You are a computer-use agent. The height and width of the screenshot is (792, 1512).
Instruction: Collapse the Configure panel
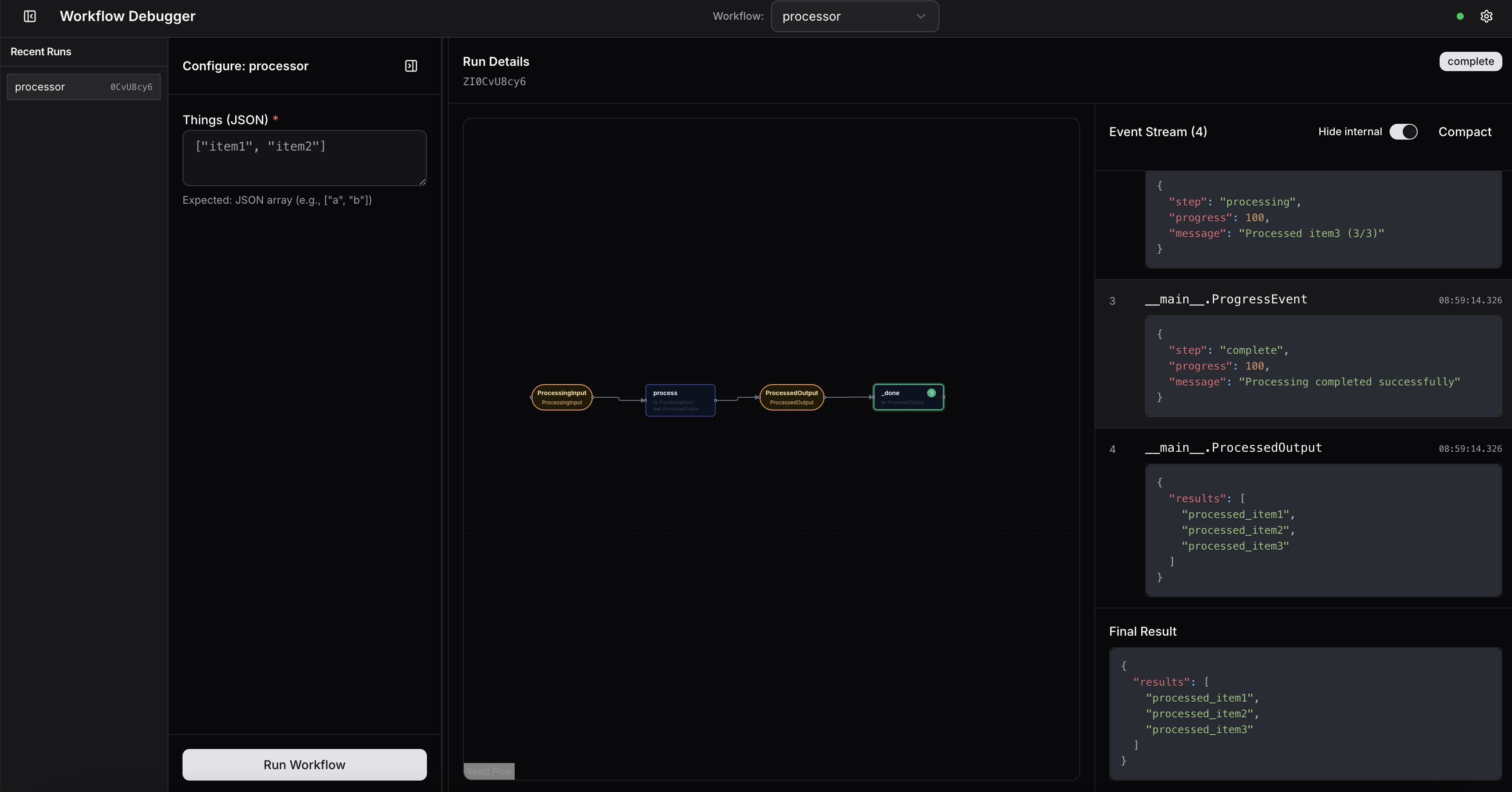(411, 66)
